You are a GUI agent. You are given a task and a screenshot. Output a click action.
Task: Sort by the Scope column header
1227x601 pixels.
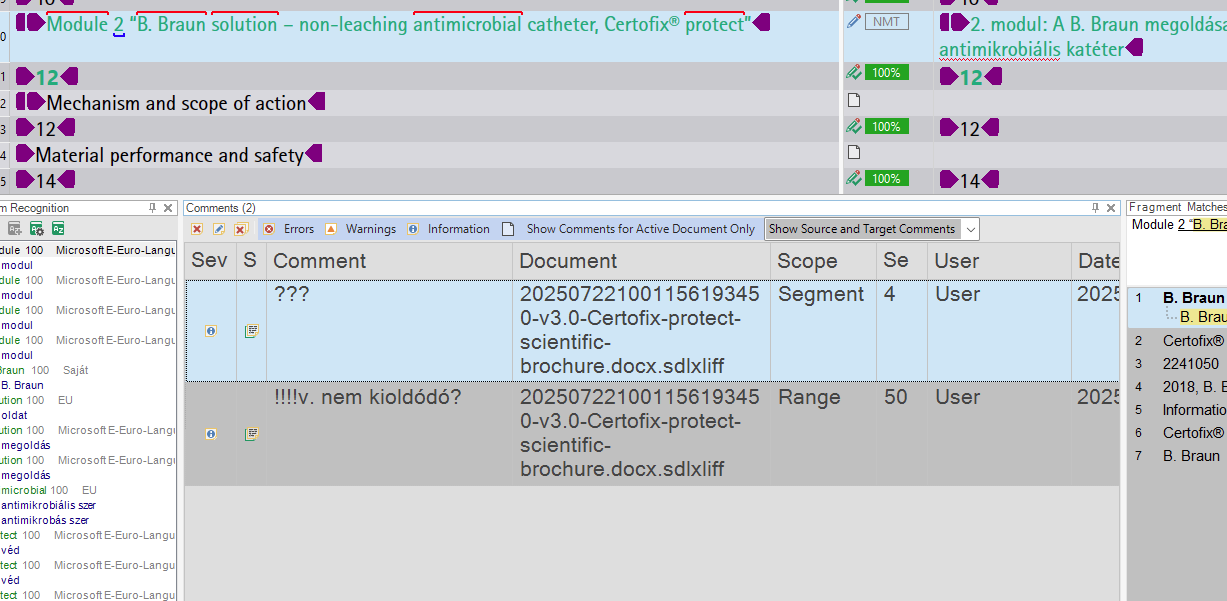(824, 261)
